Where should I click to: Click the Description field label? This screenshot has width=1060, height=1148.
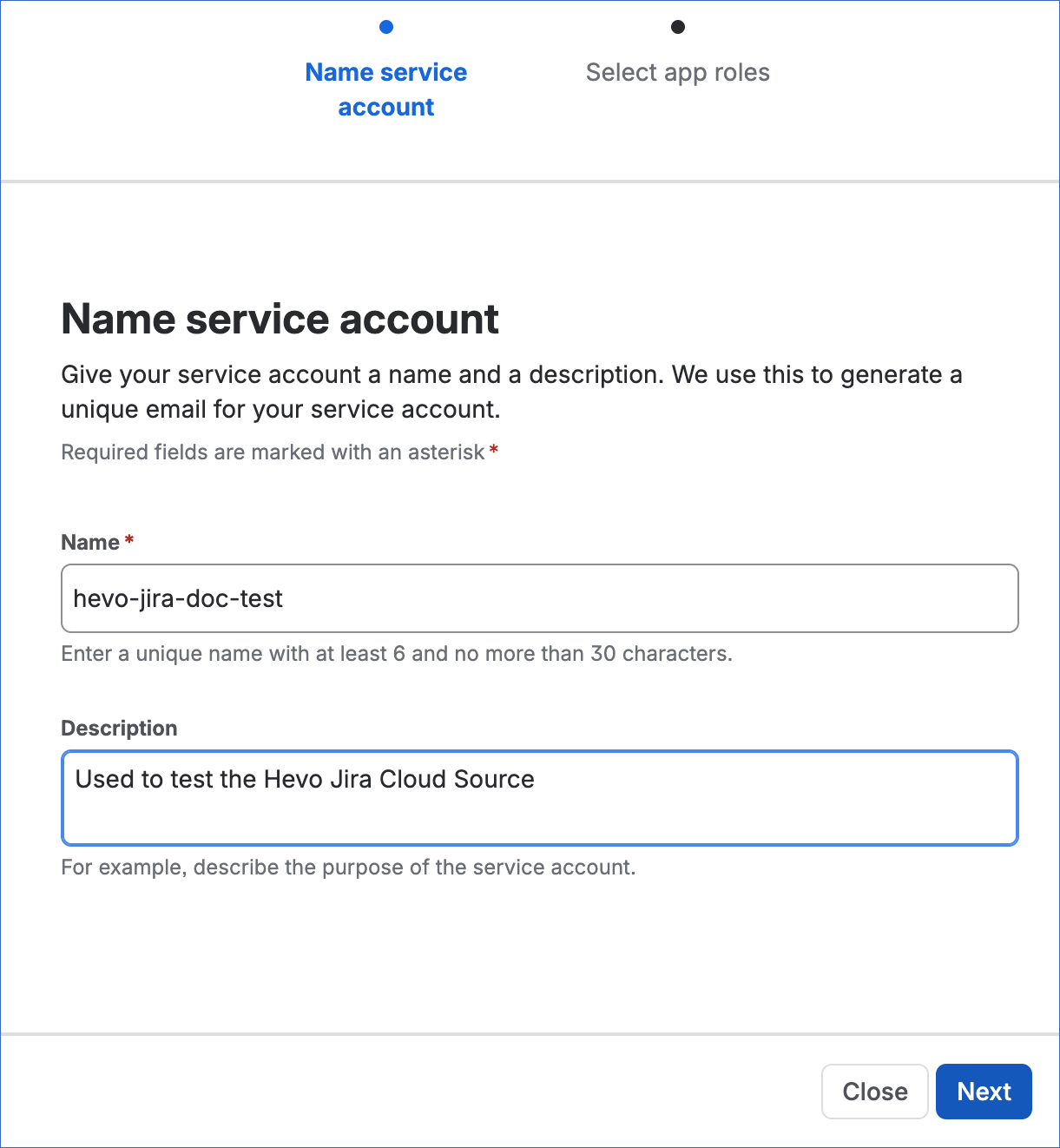pos(119,728)
